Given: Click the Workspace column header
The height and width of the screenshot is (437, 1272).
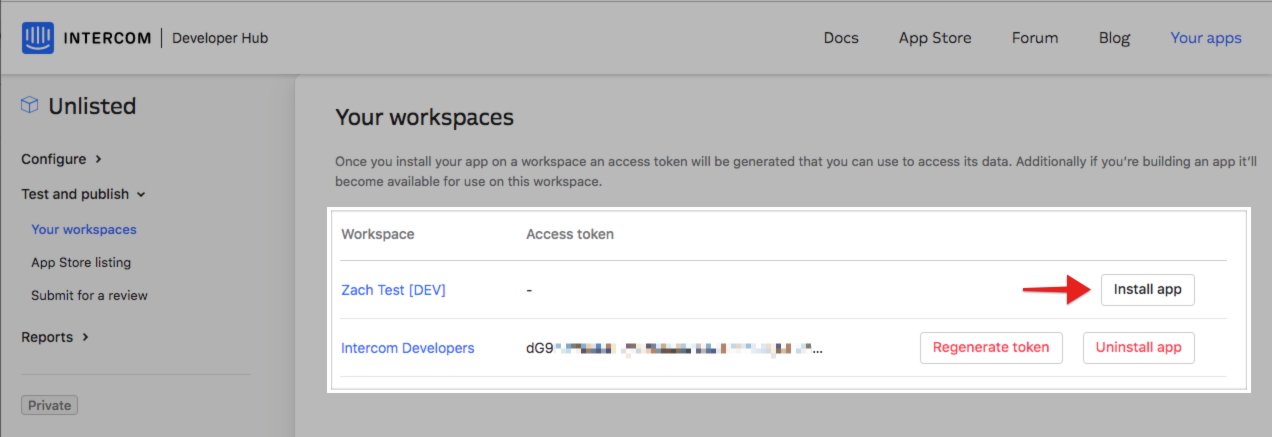Looking at the screenshot, I should [378, 234].
